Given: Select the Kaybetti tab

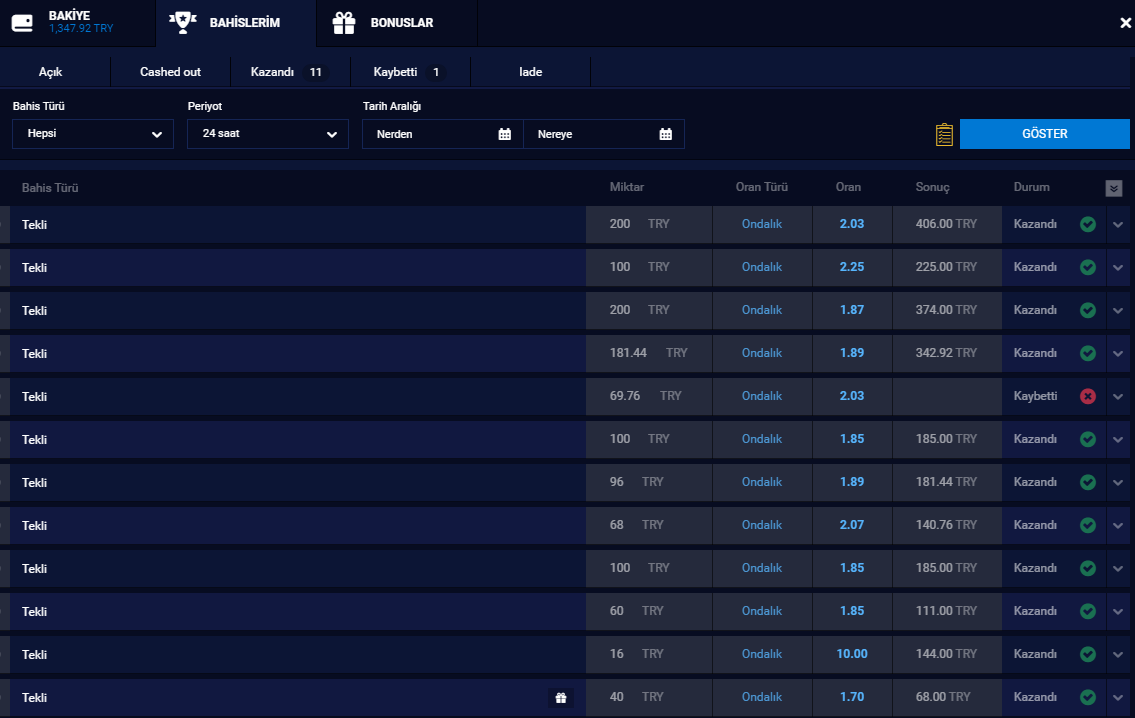Looking at the screenshot, I should pyautogui.click(x=406, y=72).
